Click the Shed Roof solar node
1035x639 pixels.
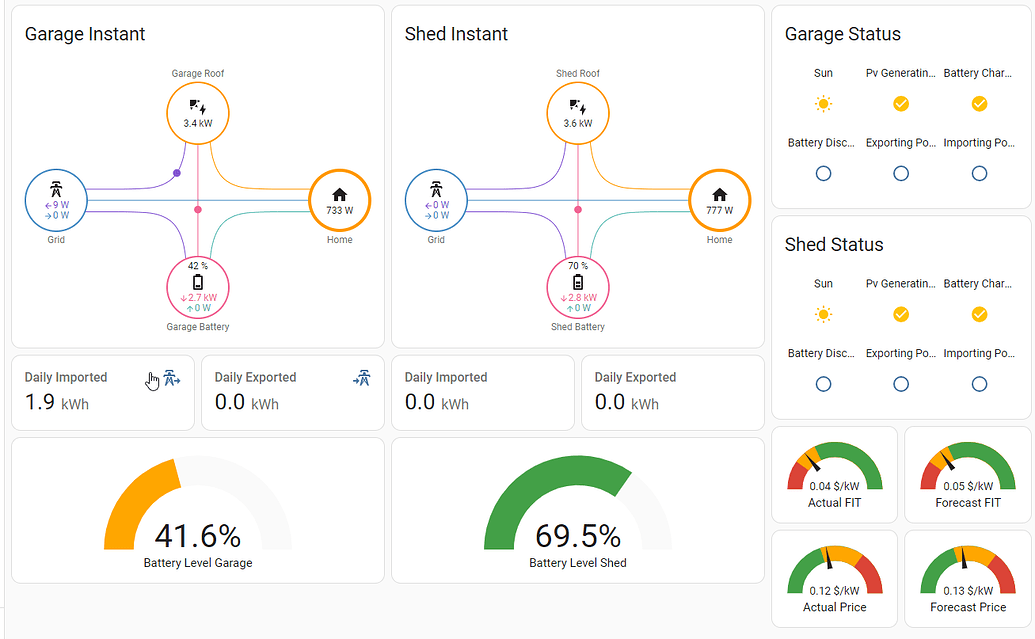click(x=578, y=113)
